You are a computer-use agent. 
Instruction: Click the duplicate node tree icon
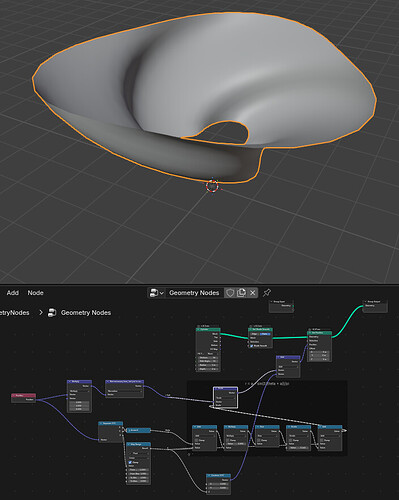coord(241,293)
